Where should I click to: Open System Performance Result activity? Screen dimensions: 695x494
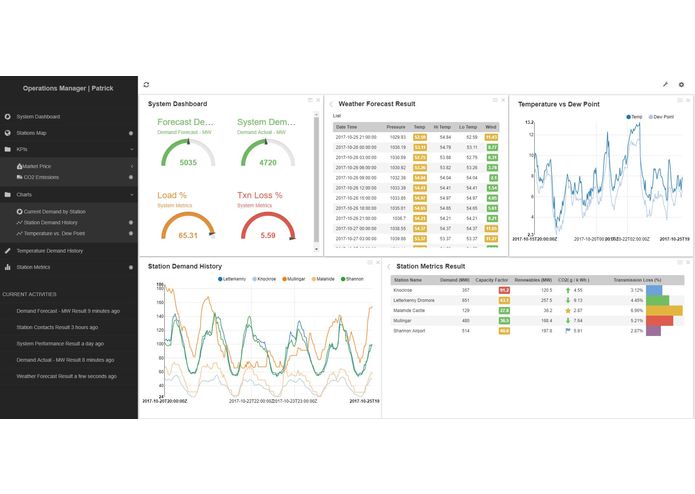[60, 344]
